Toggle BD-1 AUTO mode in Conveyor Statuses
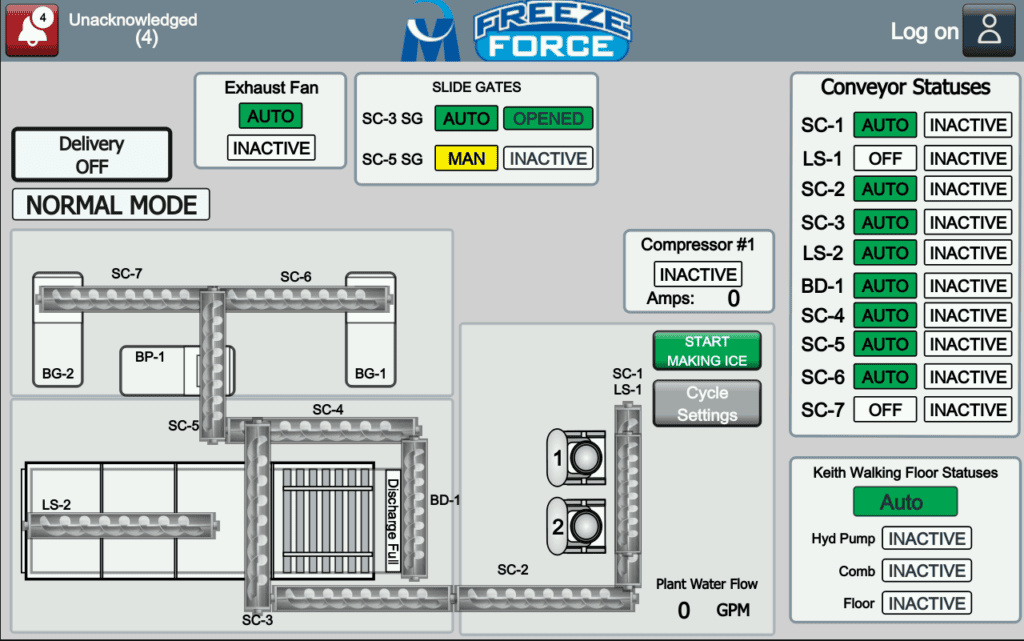1024x641 pixels. (x=885, y=286)
